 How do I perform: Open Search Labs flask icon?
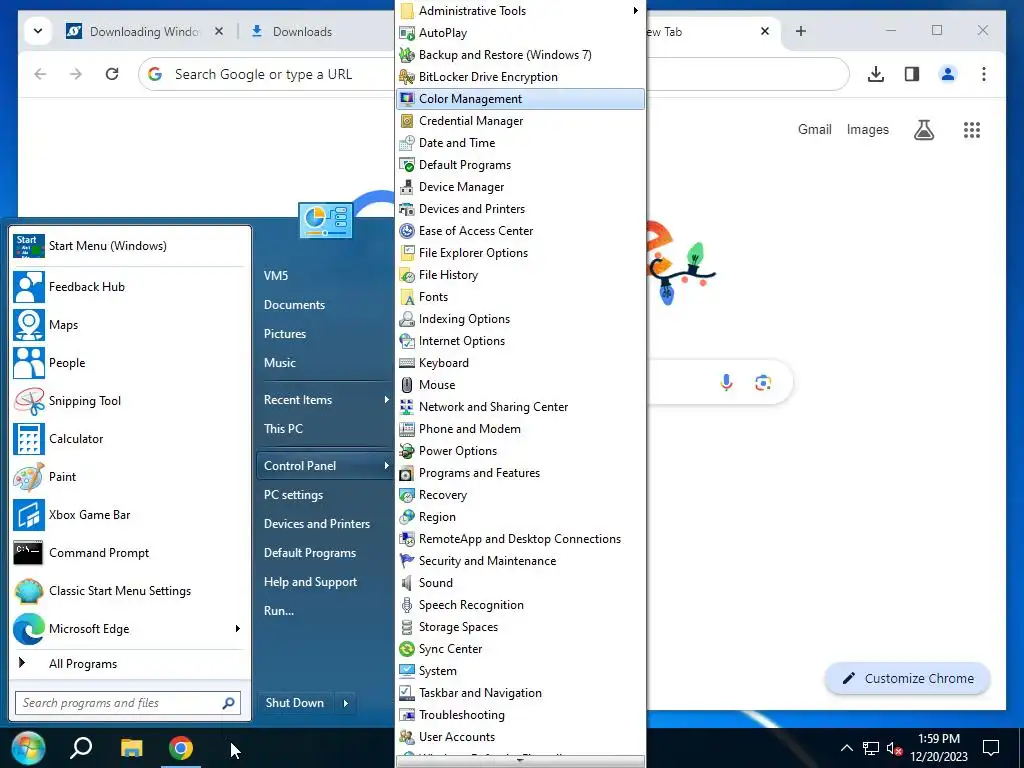(923, 130)
